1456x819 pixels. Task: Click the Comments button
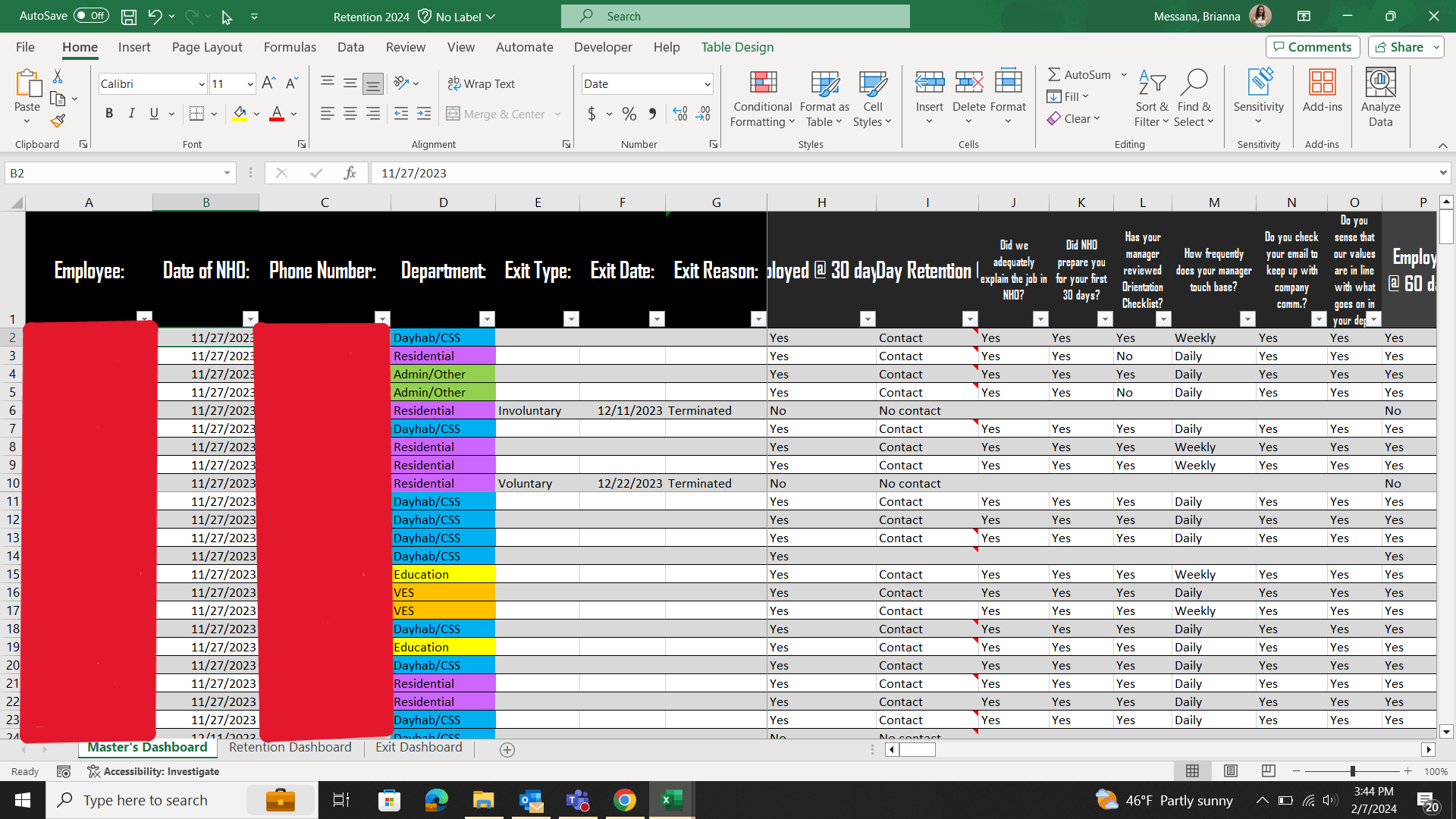(x=1313, y=47)
